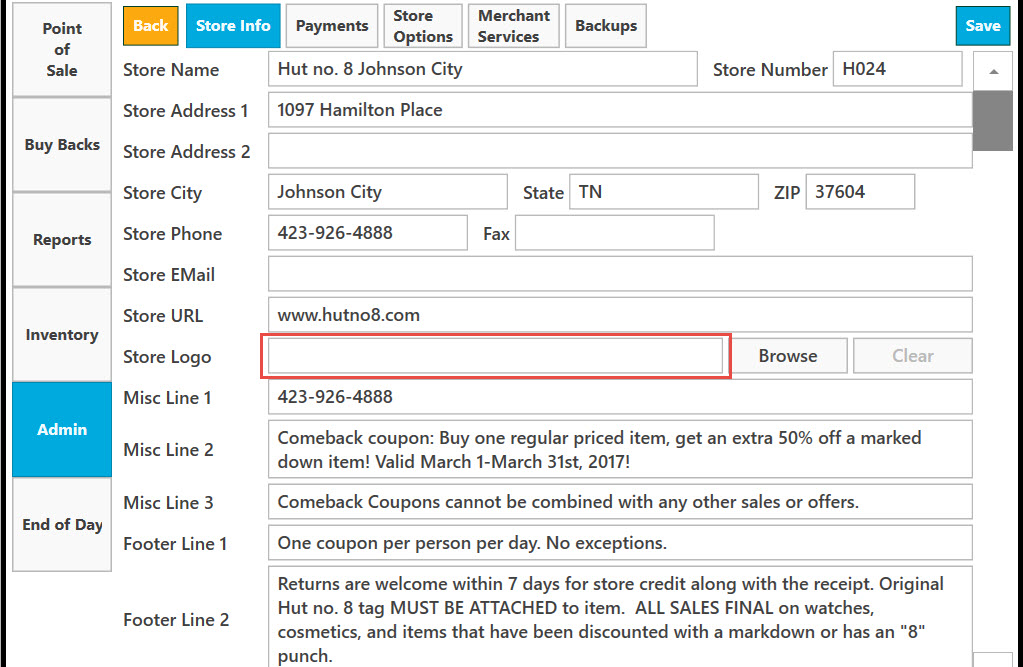Click the Store Logo path field
This screenshot has height=667, width=1023.
point(495,356)
